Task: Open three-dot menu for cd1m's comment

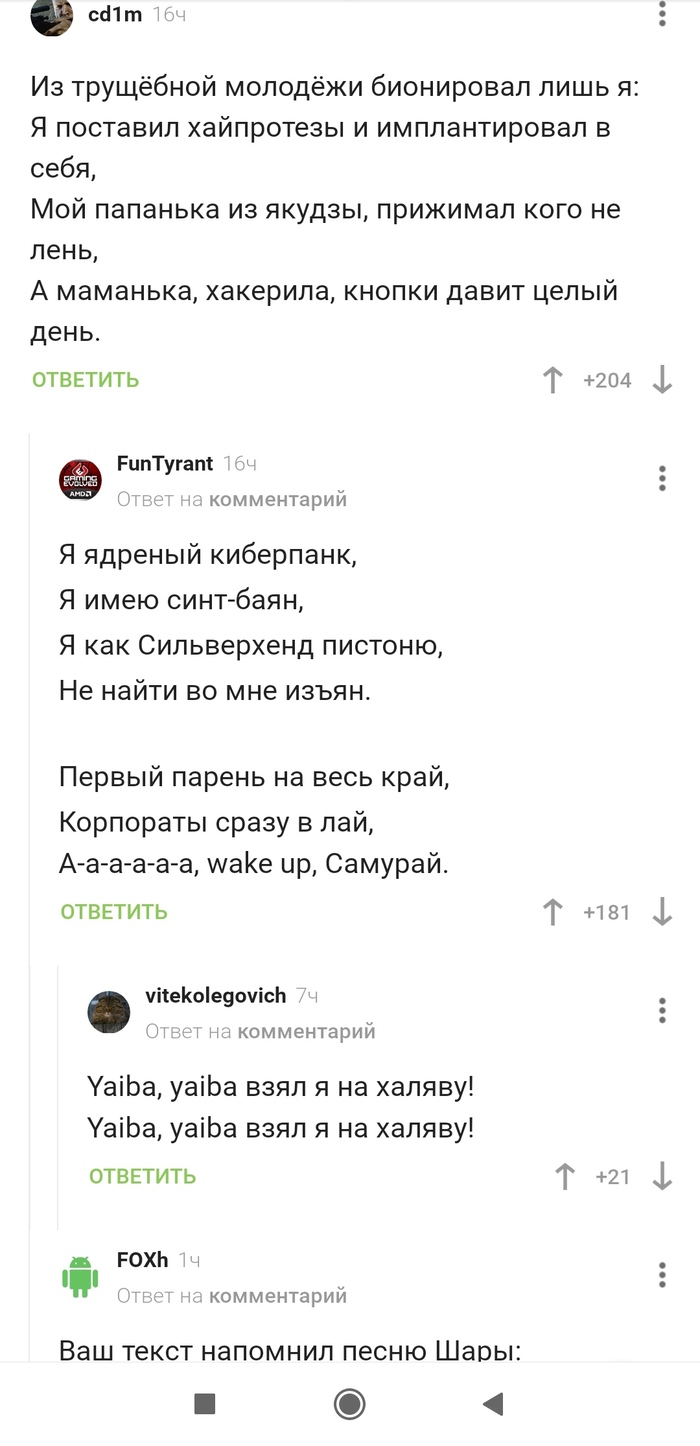Action: 662,13
